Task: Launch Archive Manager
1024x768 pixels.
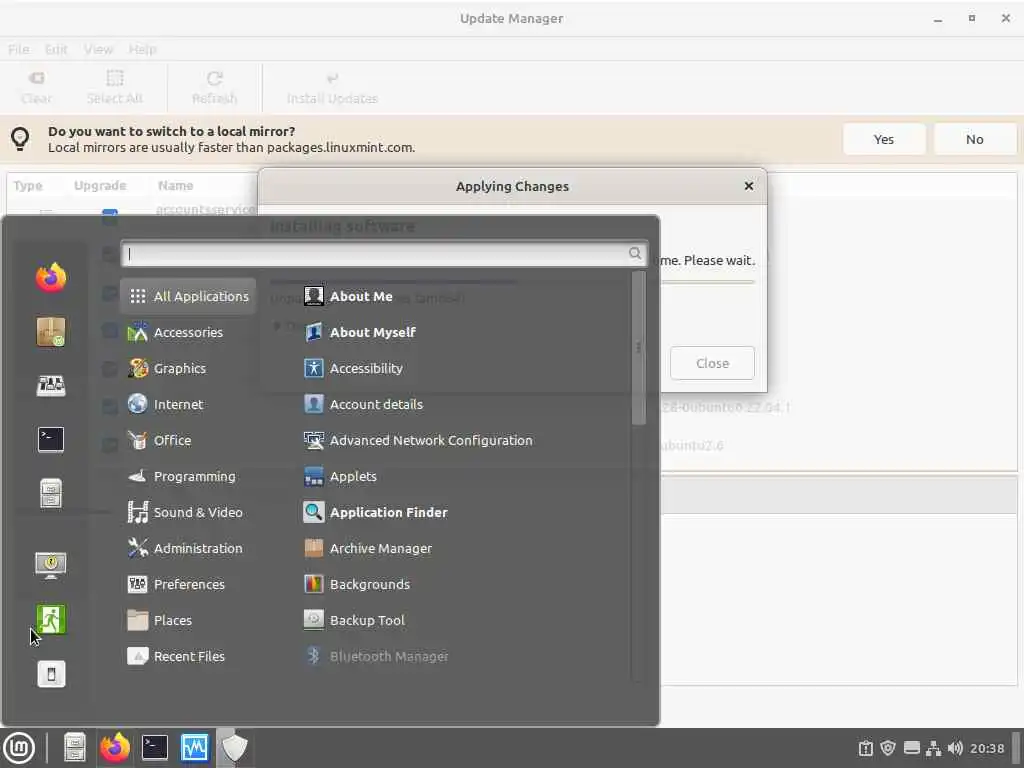Action: point(368,548)
